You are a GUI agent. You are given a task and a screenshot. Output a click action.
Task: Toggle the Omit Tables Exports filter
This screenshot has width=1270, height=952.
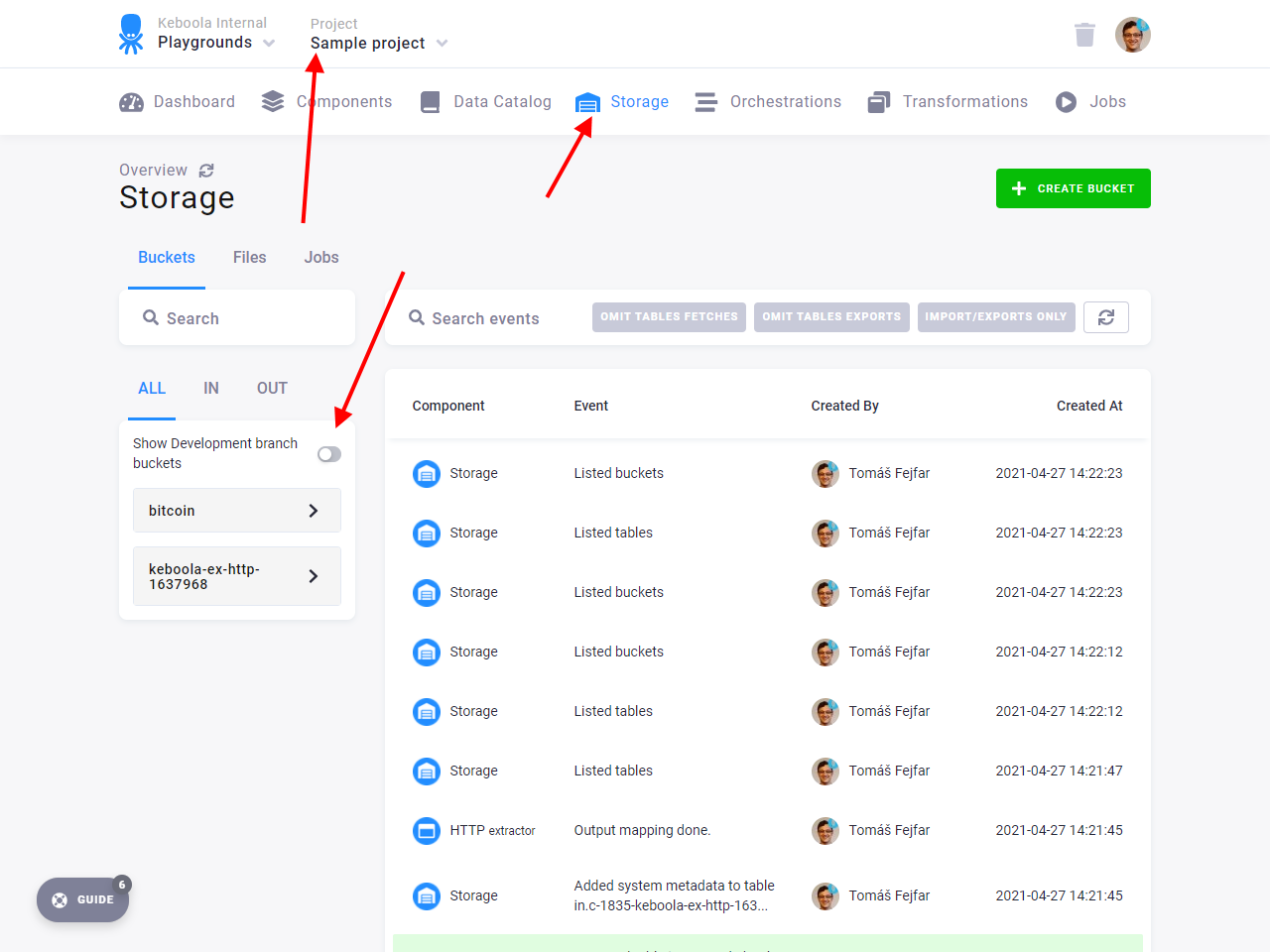(831, 317)
